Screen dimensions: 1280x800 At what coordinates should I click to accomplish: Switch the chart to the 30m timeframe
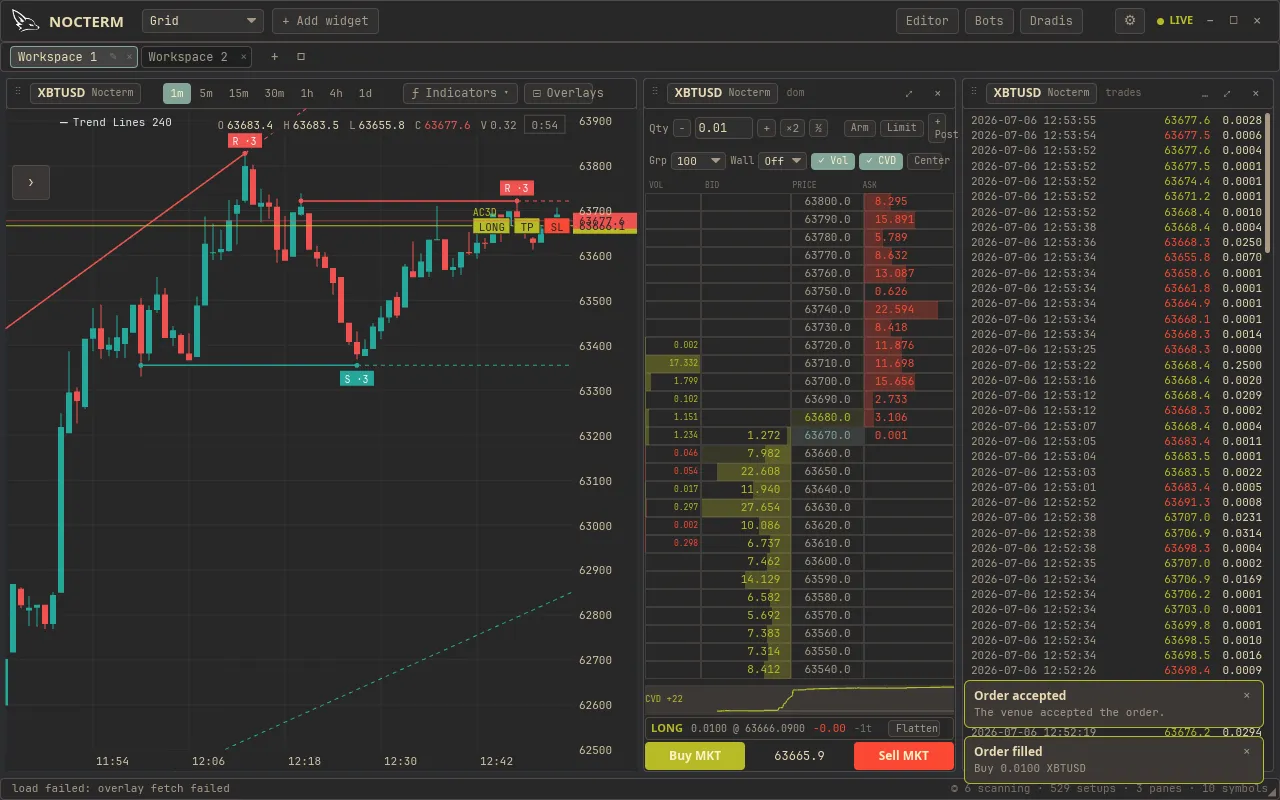click(x=274, y=93)
